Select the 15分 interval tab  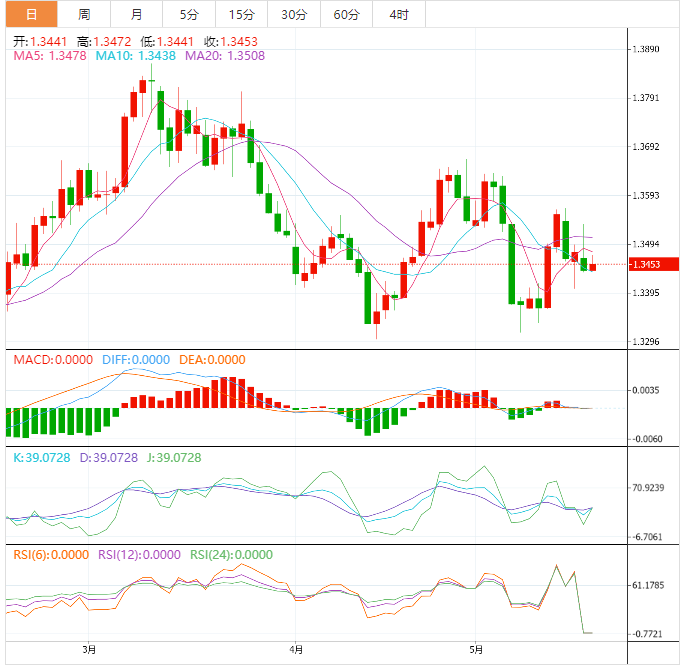tap(241, 14)
